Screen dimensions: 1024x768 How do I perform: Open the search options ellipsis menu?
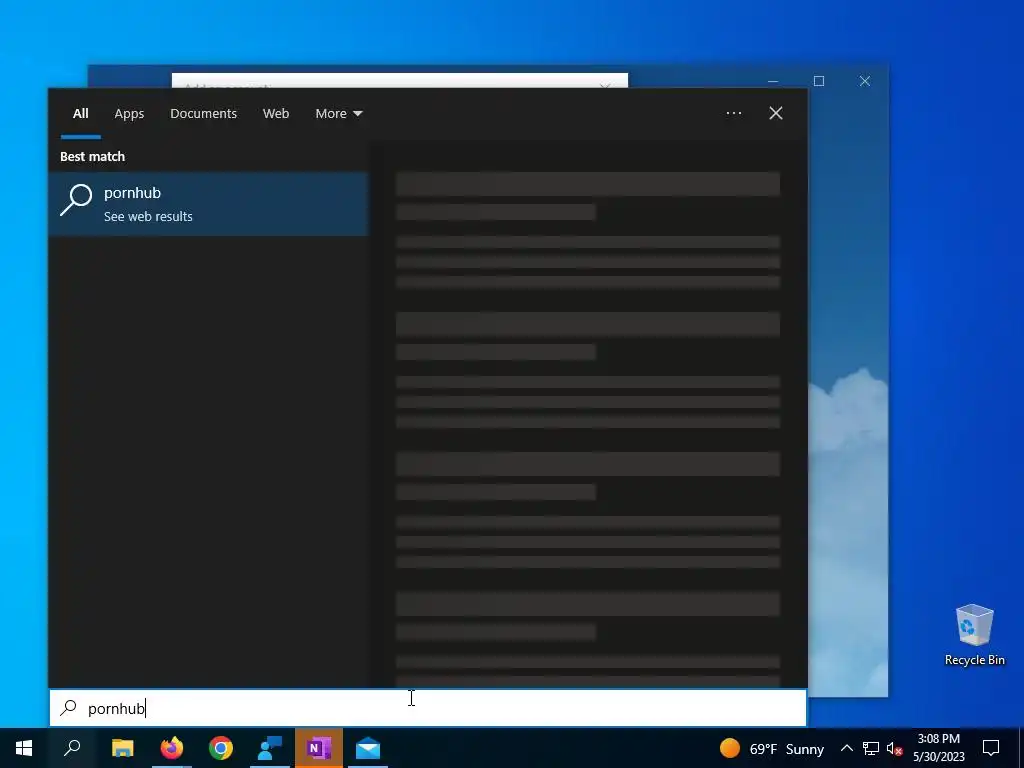tap(734, 113)
